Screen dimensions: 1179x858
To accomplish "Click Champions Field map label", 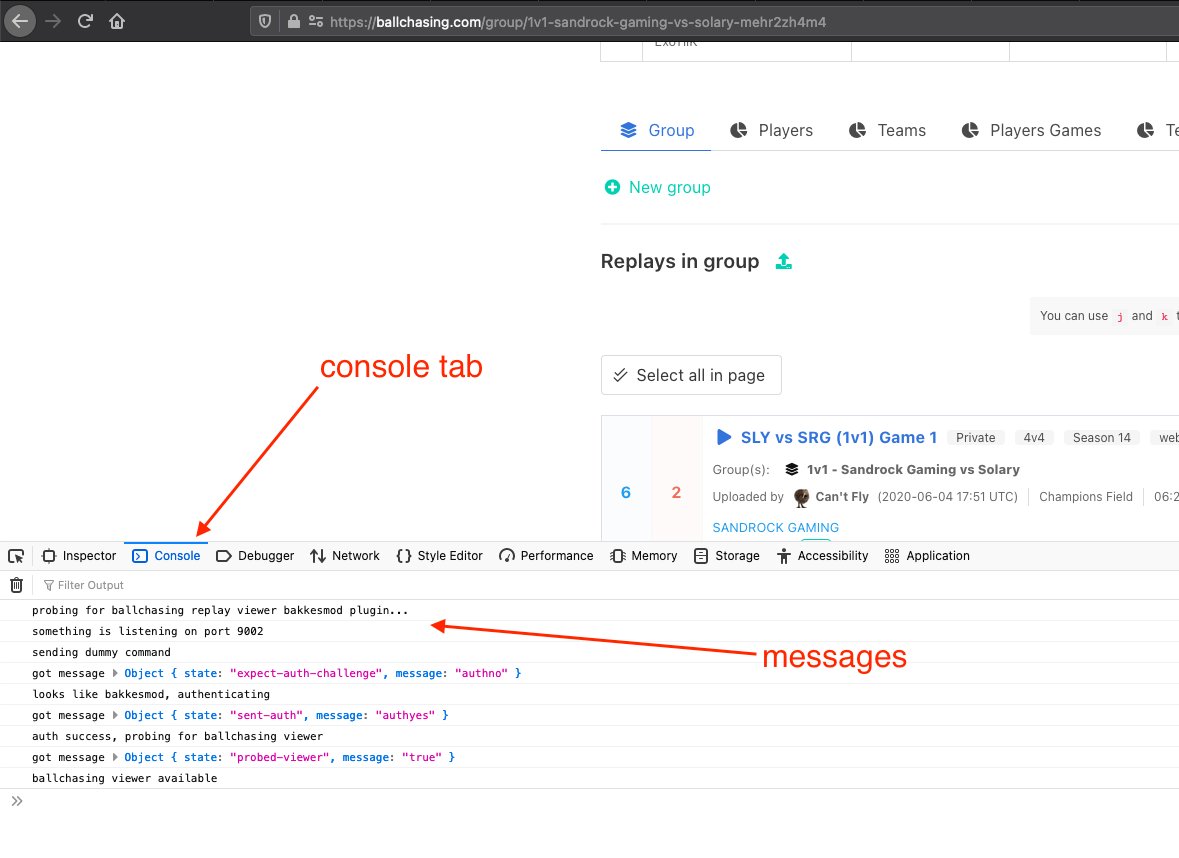I will click(1086, 497).
